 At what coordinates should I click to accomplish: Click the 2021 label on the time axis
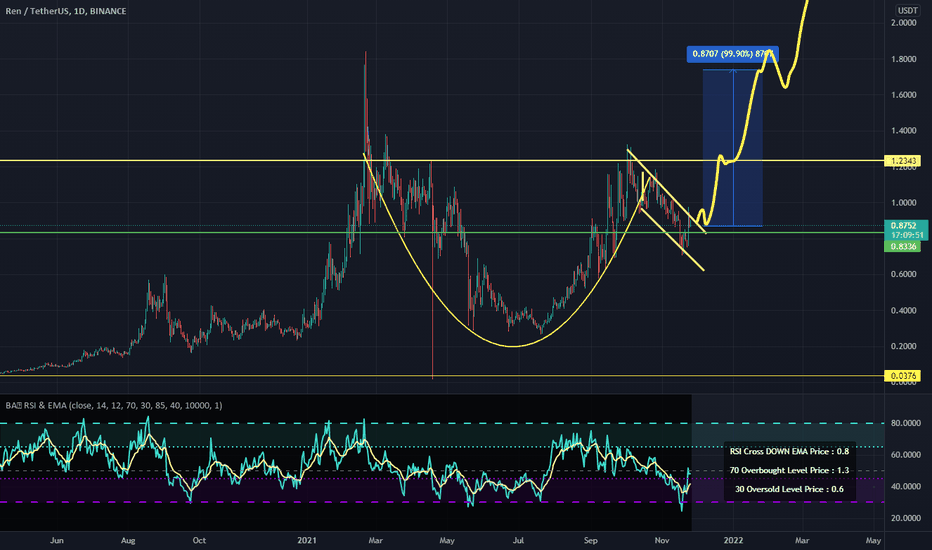(x=307, y=540)
